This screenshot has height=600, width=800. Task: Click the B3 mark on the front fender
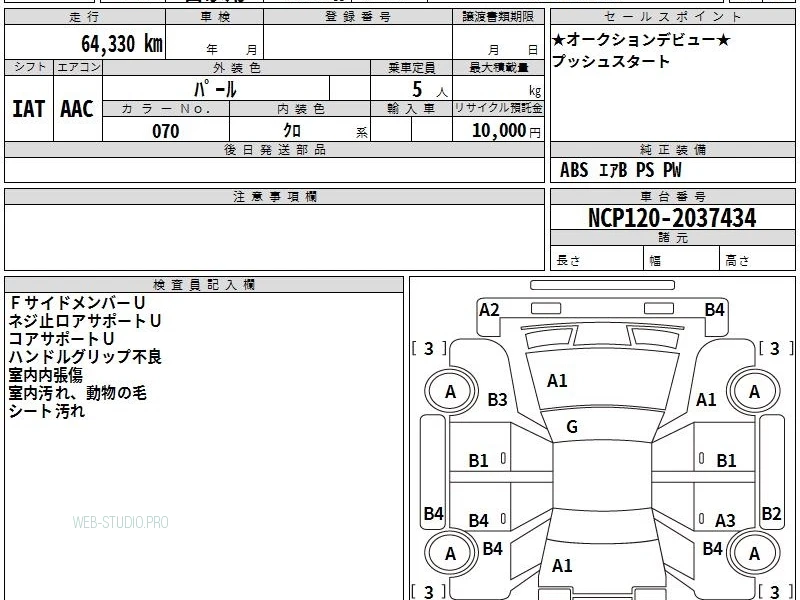497,399
